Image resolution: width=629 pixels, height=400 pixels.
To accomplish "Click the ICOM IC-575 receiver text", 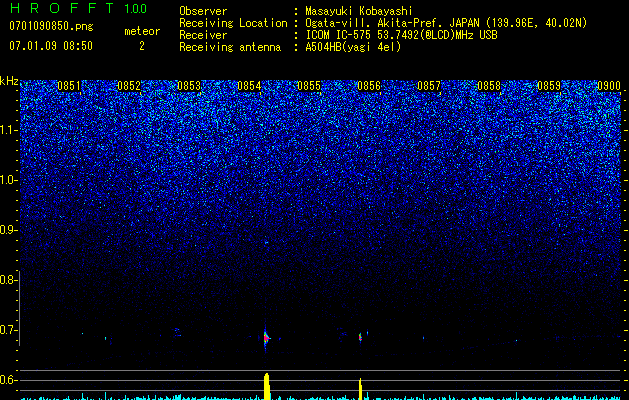I will (x=401, y=35).
